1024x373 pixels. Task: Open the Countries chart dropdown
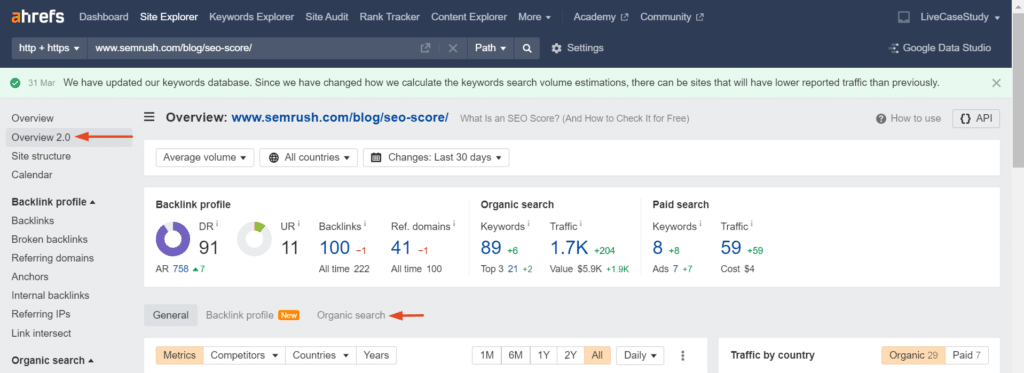pos(321,355)
